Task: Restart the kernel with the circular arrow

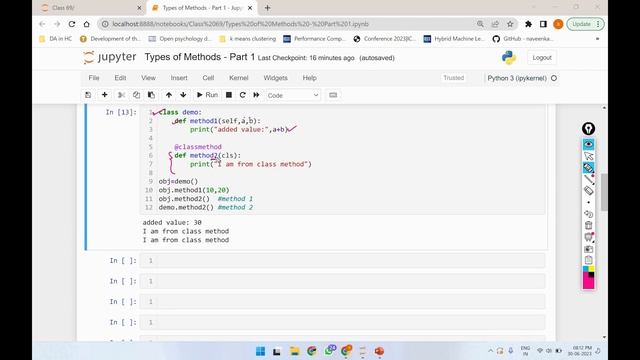Action: [x=242, y=95]
